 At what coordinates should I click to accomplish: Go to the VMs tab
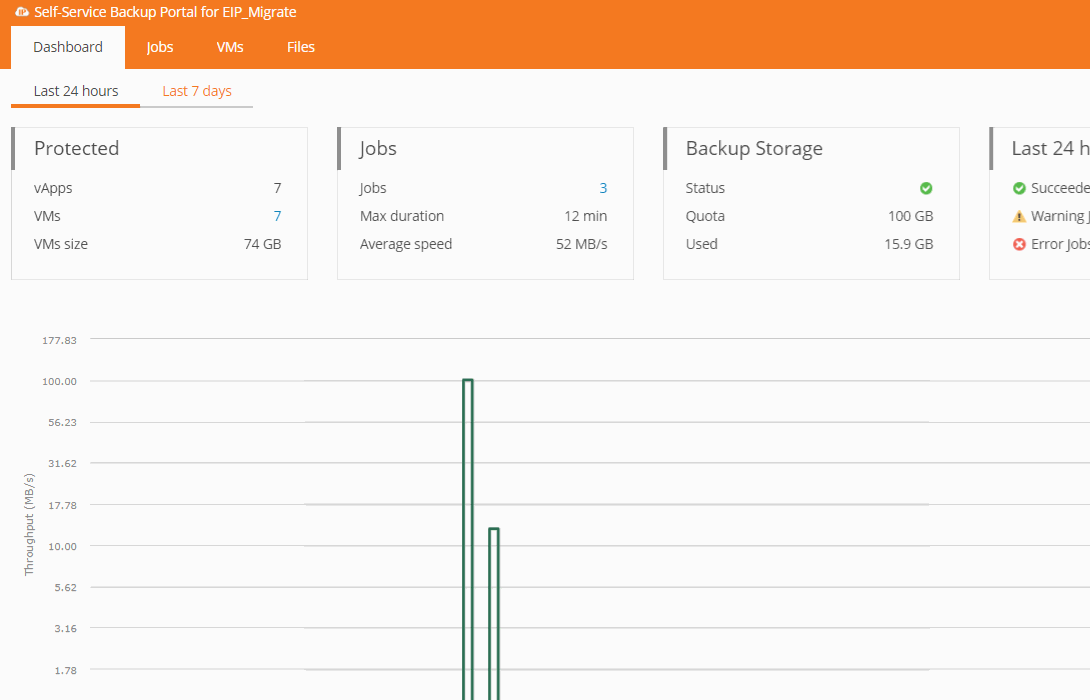(x=230, y=47)
